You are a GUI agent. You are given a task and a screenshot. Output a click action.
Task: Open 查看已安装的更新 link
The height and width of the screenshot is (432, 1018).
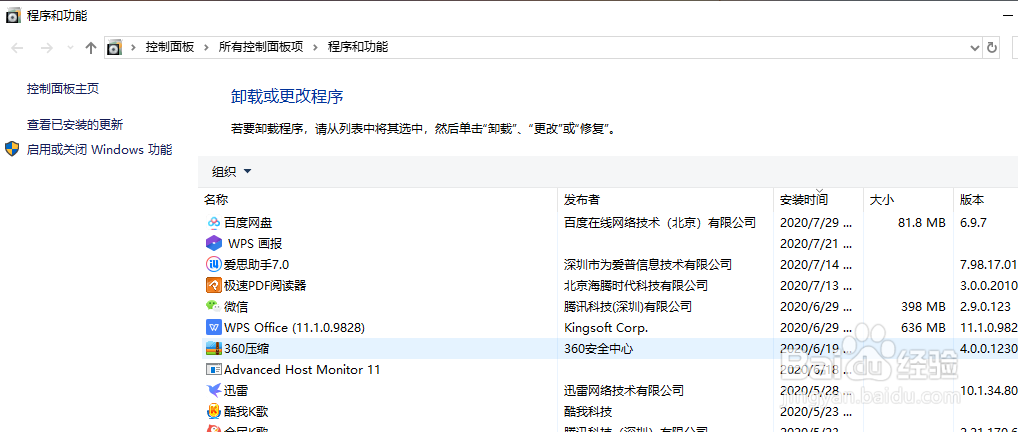coord(75,125)
